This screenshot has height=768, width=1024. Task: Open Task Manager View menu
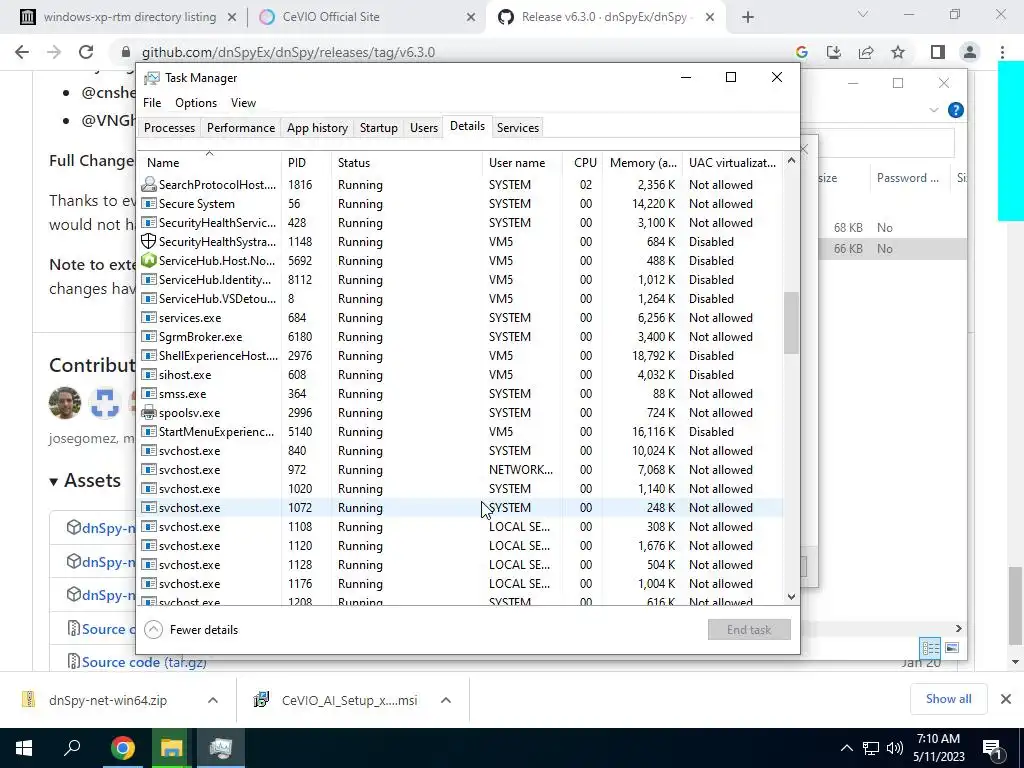pyautogui.click(x=243, y=103)
